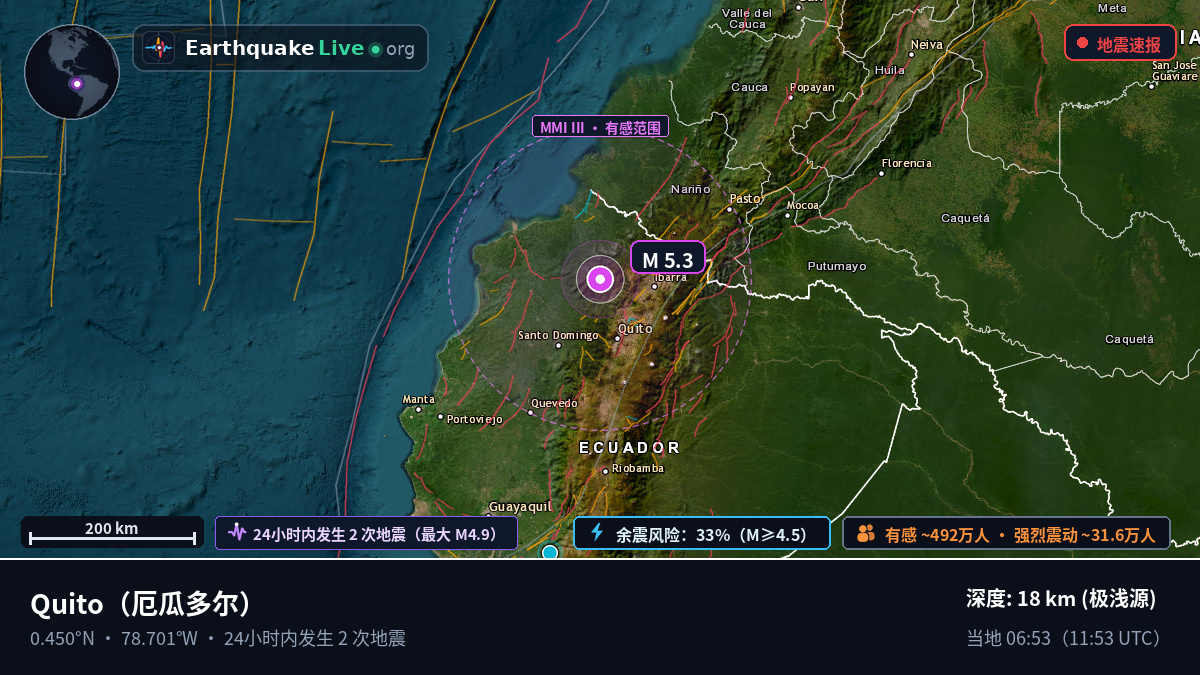The height and width of the screenshot is (675, 1200).
Task: Open the 有感 ~492万人 population badge
Action: pyautogui.click(x=1006, y=533)
